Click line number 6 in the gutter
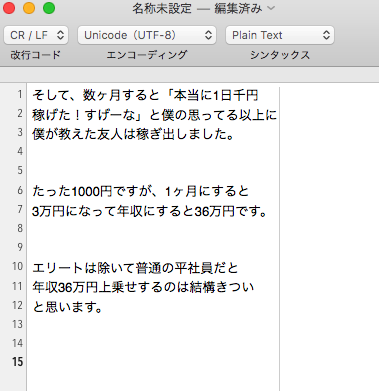 pos(20,190)
